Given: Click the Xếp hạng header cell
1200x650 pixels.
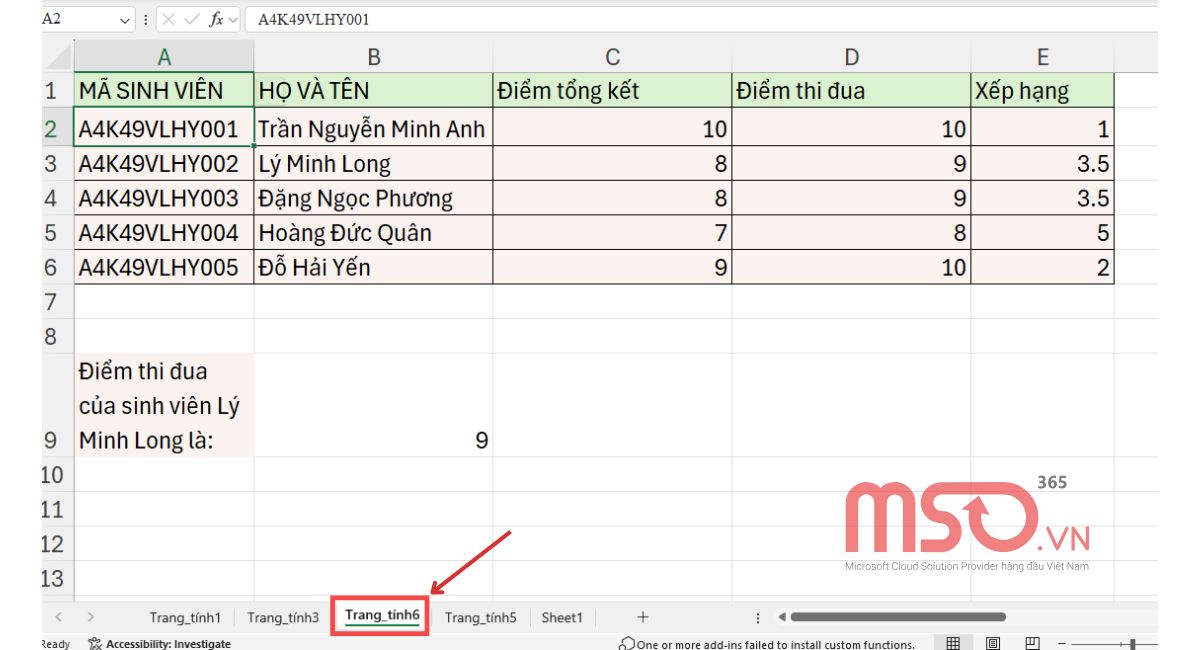Looking at the screenshot, I should (1043, 90).
